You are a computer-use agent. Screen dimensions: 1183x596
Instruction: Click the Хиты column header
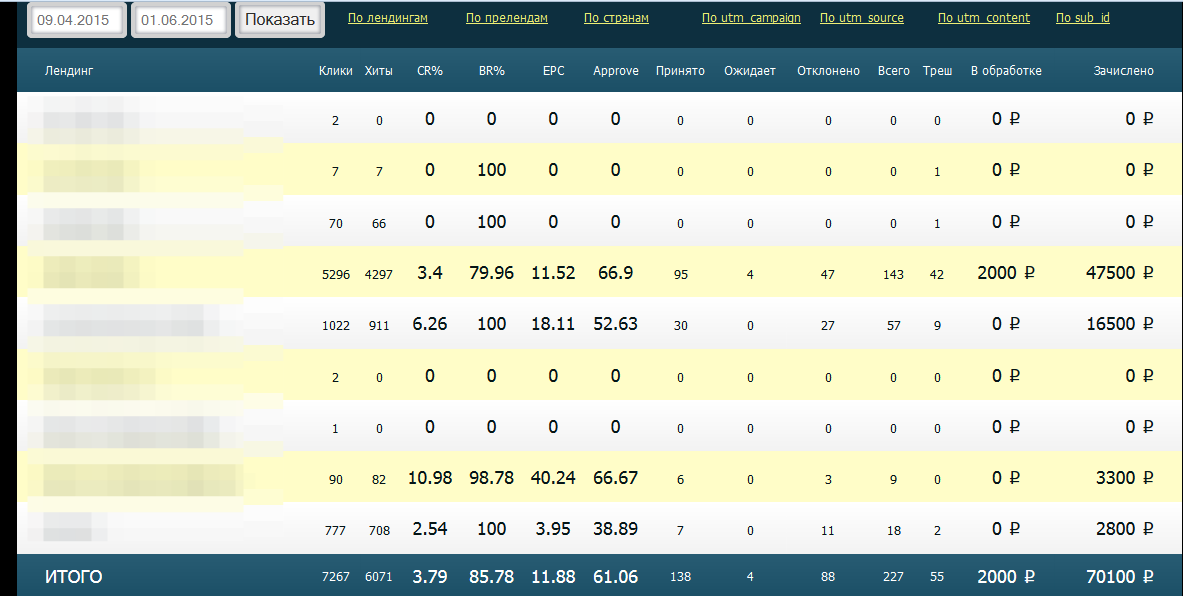click(x=379, y=71)
